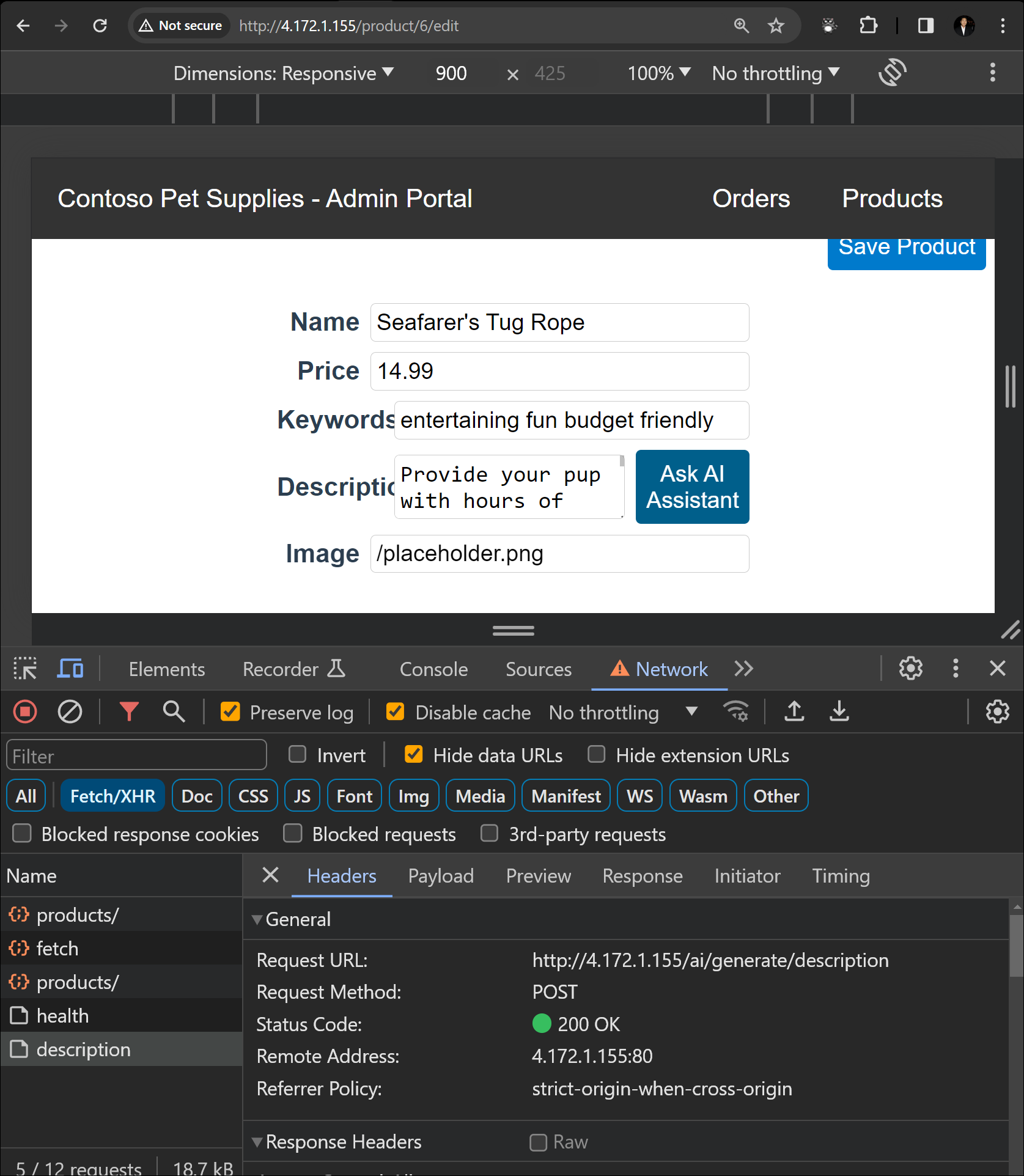Collapse the General section
The image size is (1024, 1176).
[258, 919]
